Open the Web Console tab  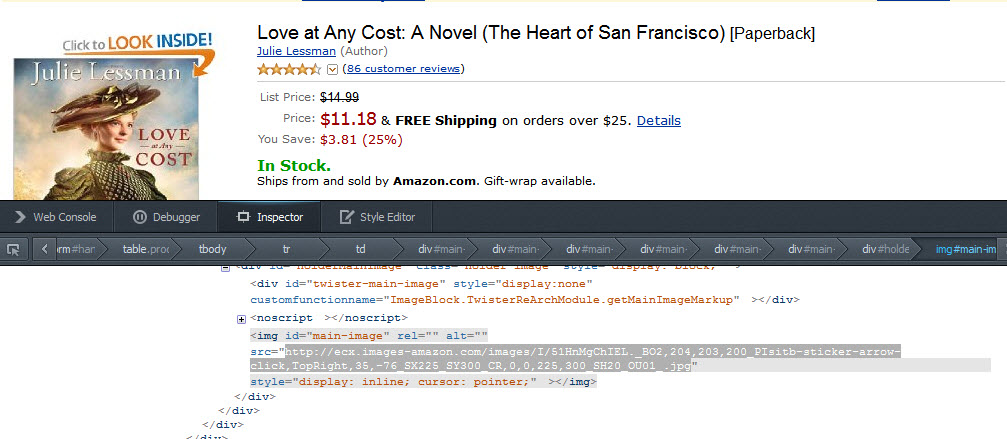click(56, 217)
